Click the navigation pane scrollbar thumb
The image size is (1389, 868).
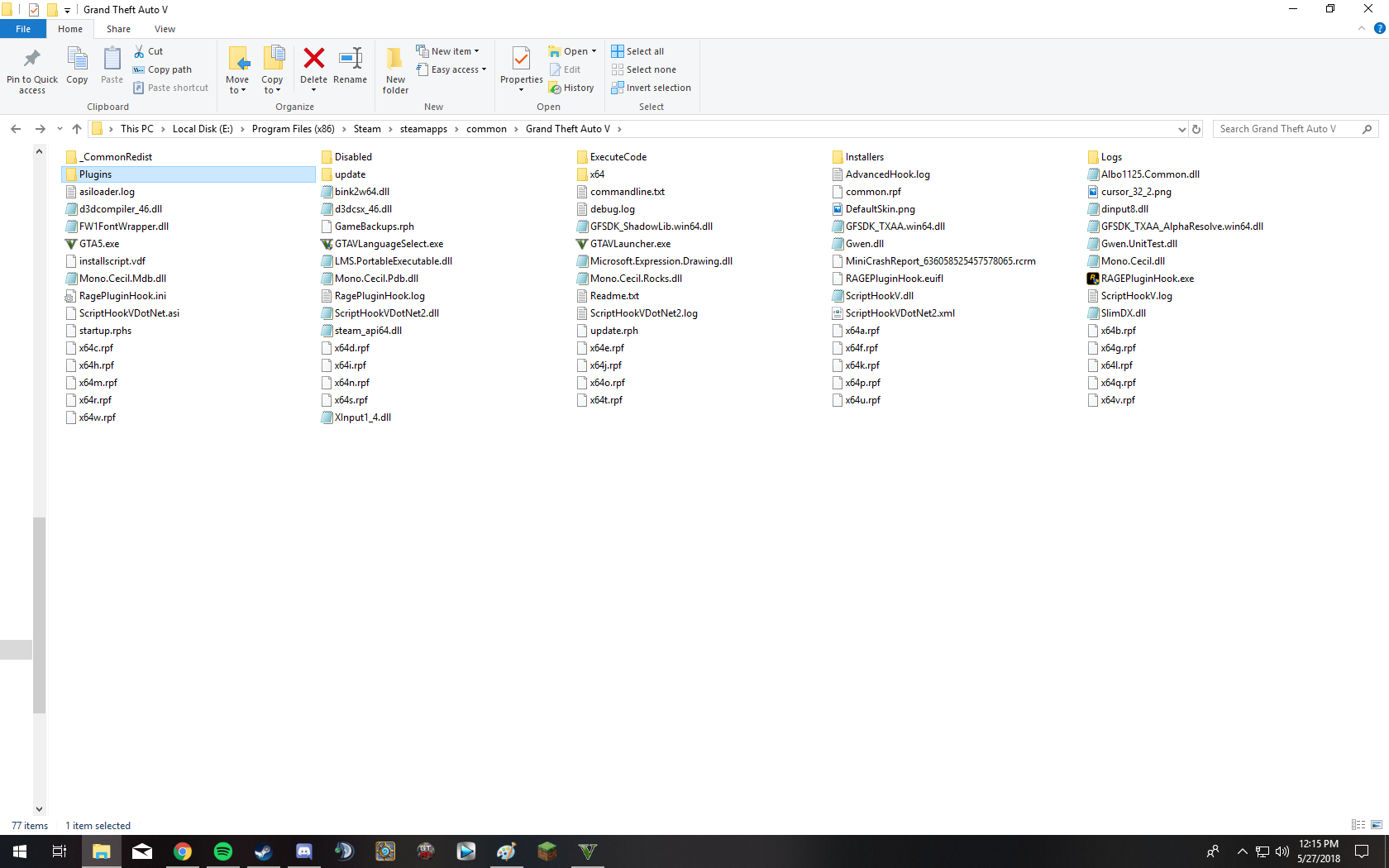coord(39,615)
